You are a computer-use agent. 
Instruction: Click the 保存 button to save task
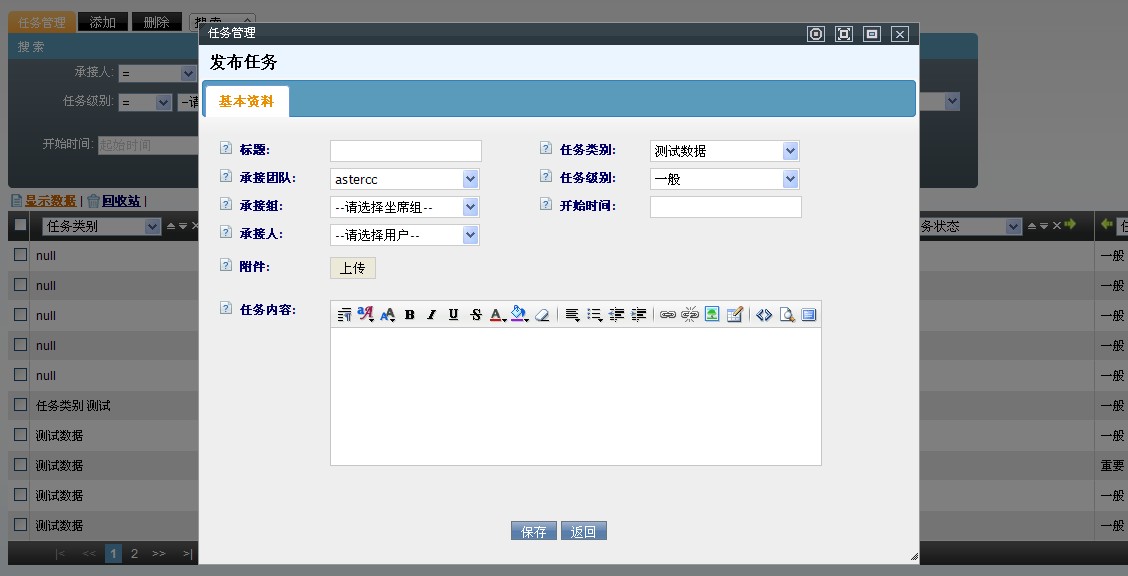point(533,532)
